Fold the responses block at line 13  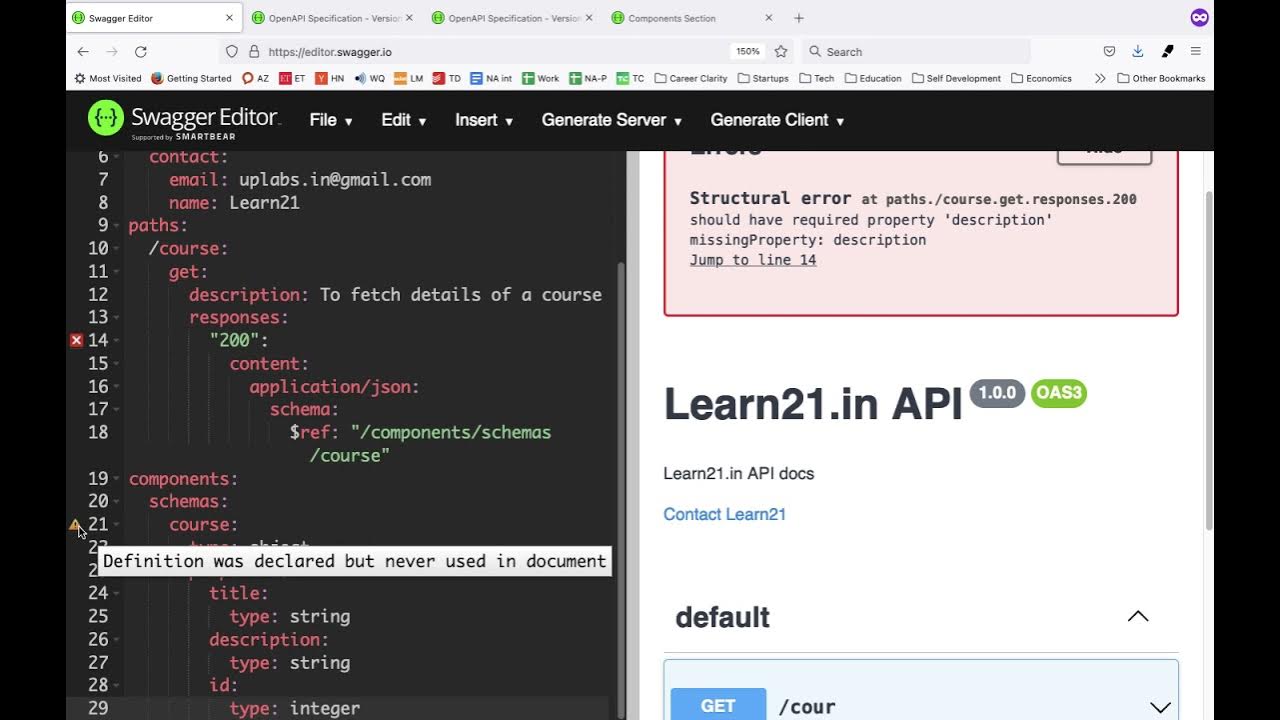pos(117,318)
